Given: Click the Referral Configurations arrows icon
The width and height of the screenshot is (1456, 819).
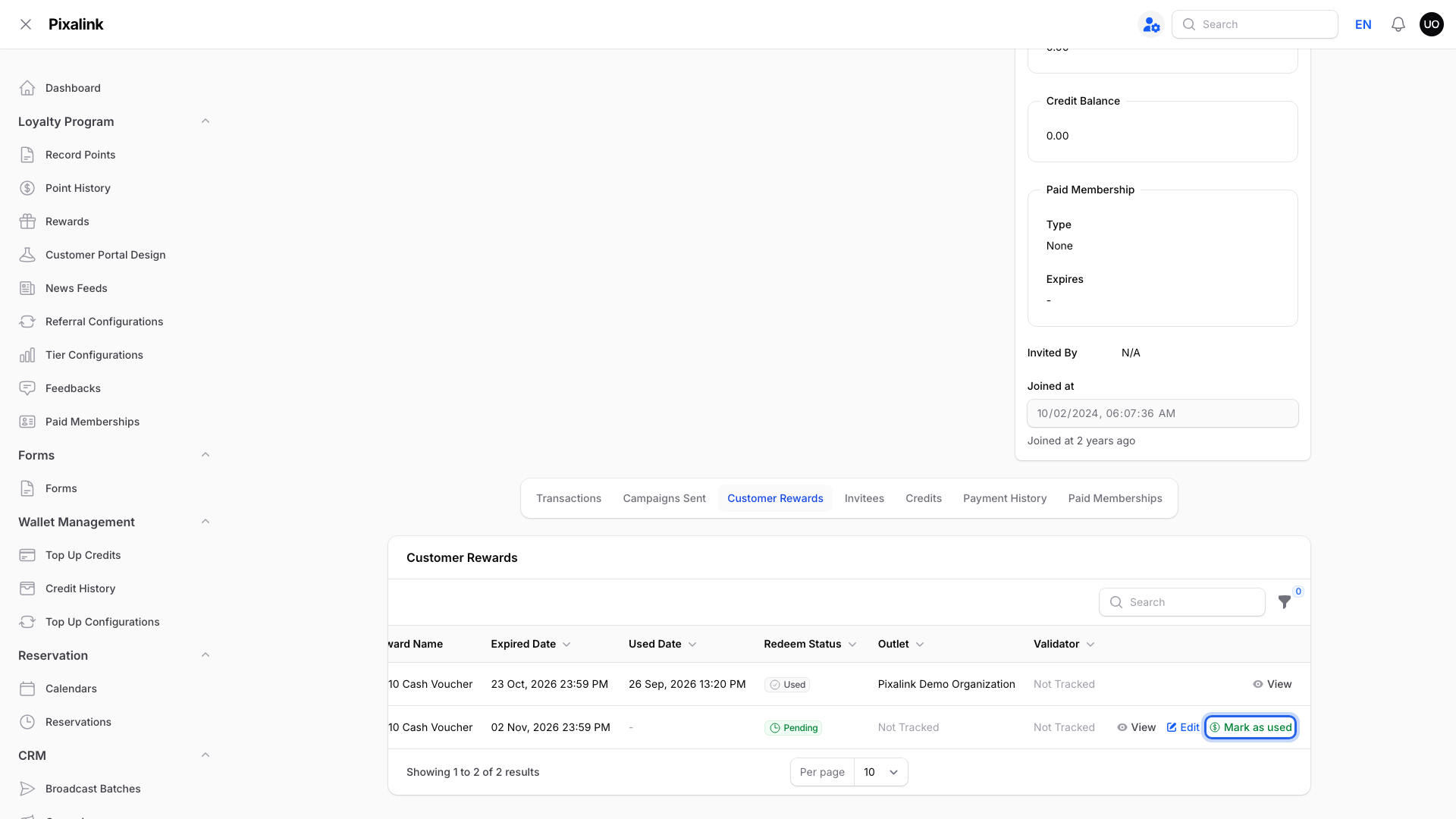Looking at the screenshot, I should coord(27,322).
